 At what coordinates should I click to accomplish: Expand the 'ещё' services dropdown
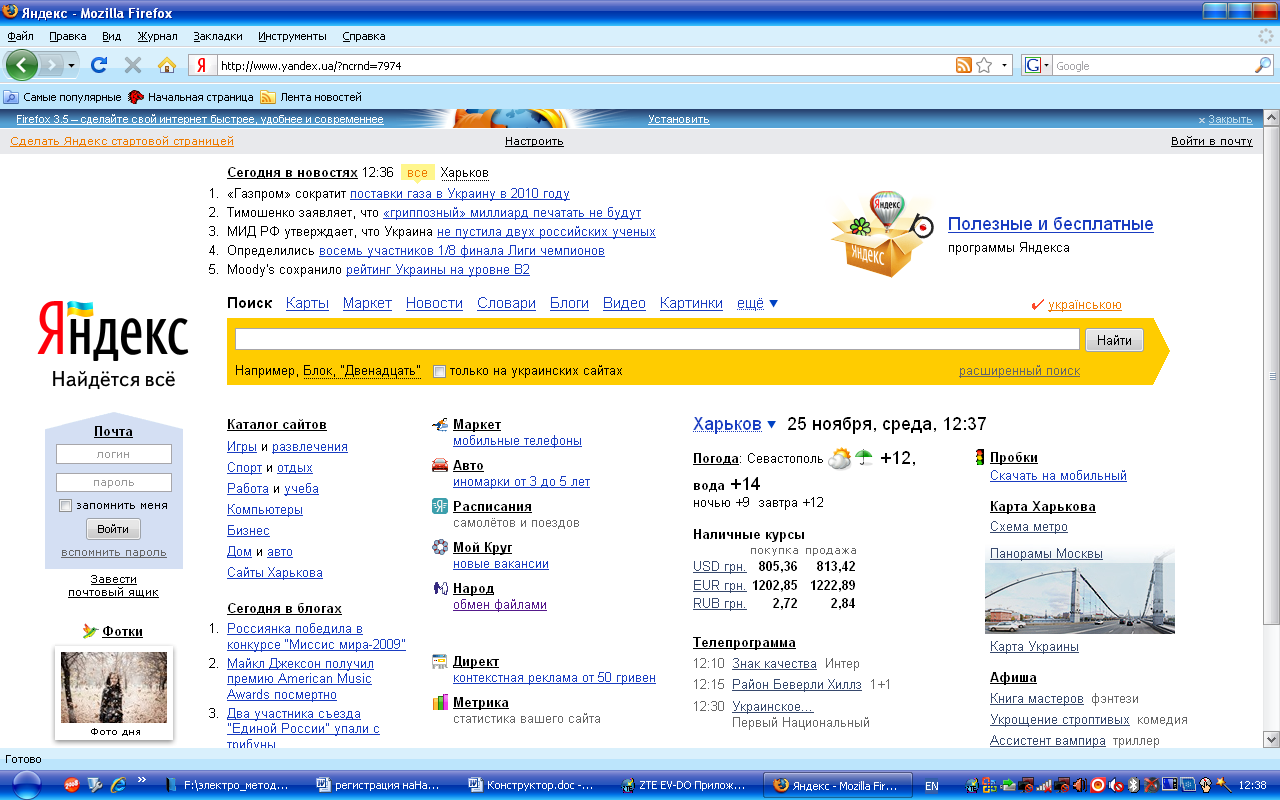coord(757,303)
